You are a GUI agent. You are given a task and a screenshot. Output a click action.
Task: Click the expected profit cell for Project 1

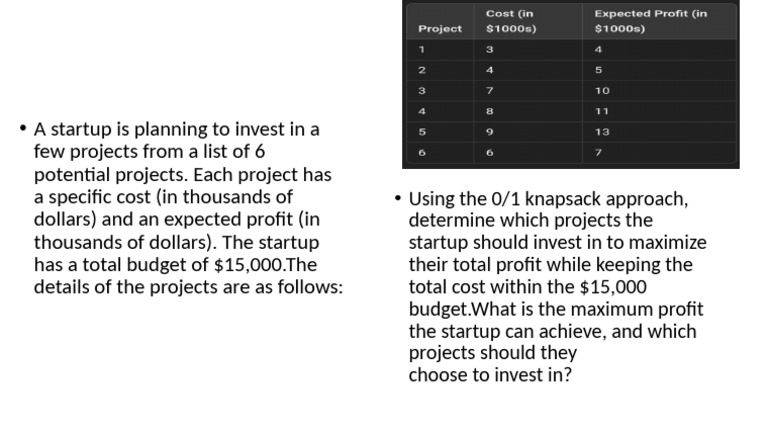click(x=598, y=49)
